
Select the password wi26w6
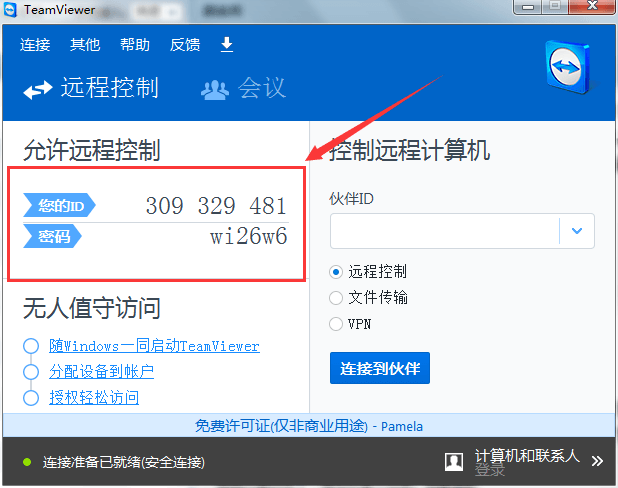tap(248, 236)
